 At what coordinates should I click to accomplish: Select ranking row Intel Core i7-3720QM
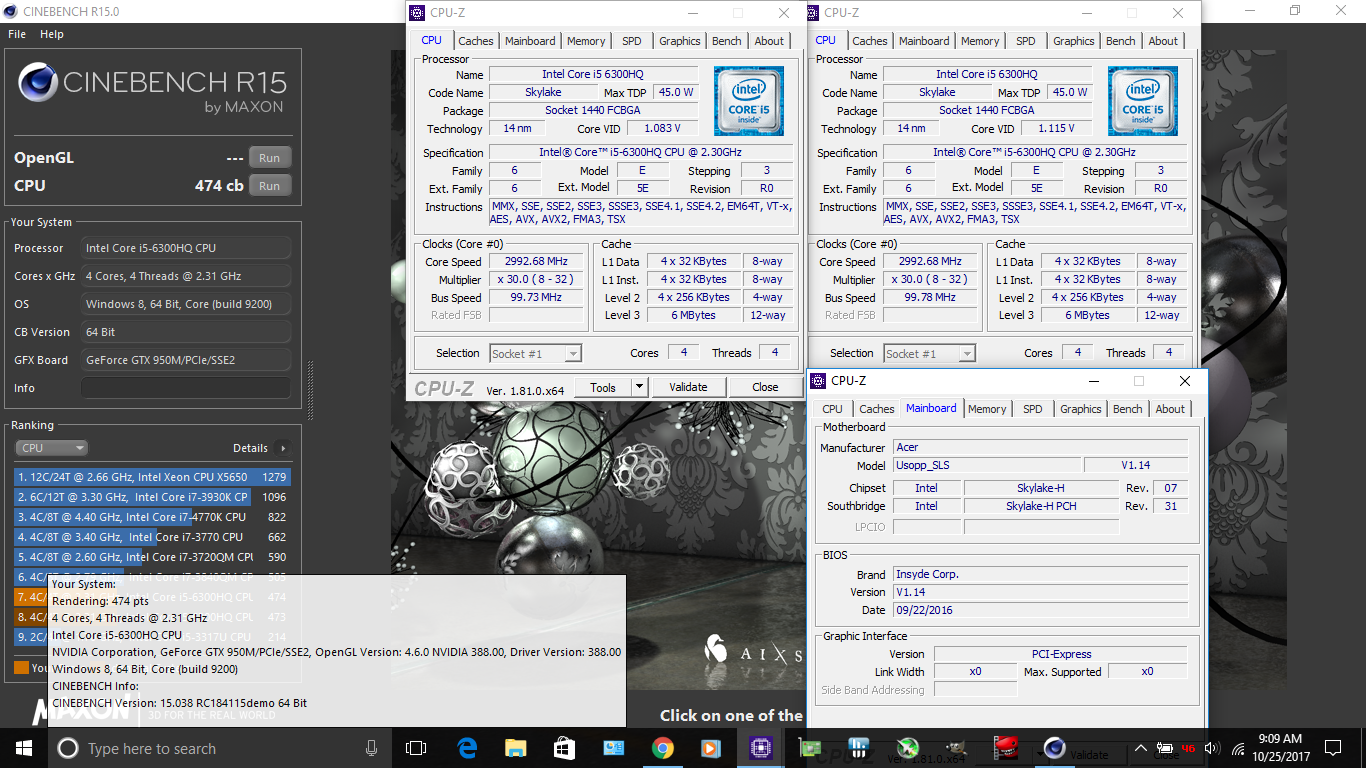pyautogui.click(x=151, y=557)
